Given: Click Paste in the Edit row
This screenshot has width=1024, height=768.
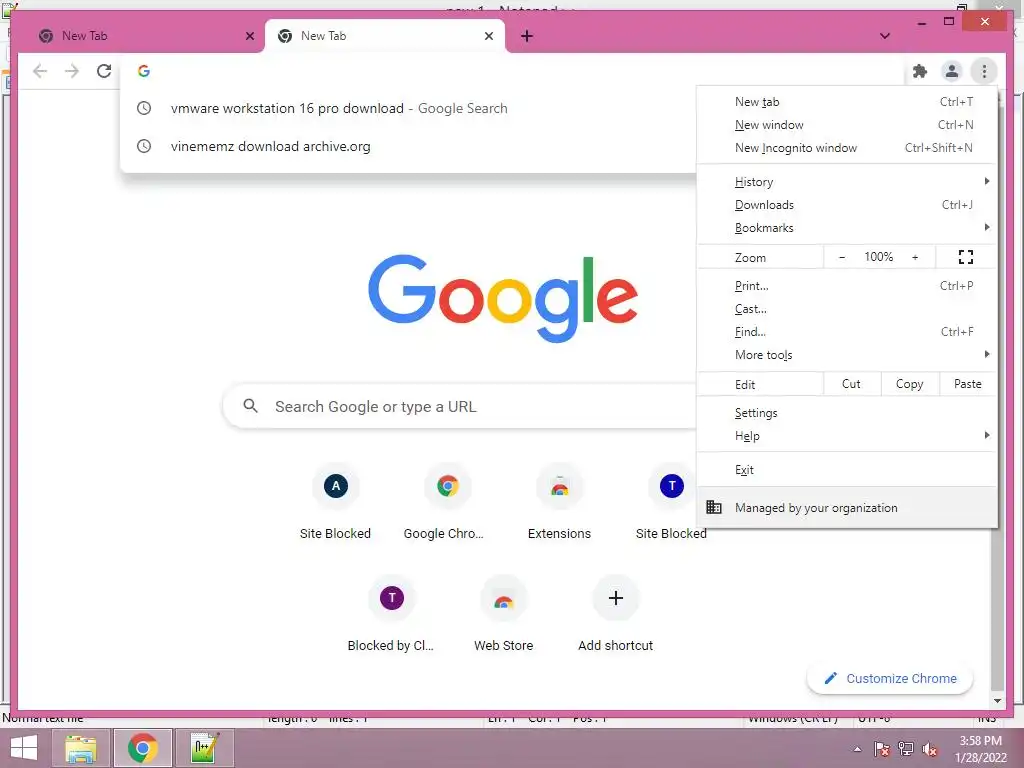Looking at the screenshot, I should (968, 384).
